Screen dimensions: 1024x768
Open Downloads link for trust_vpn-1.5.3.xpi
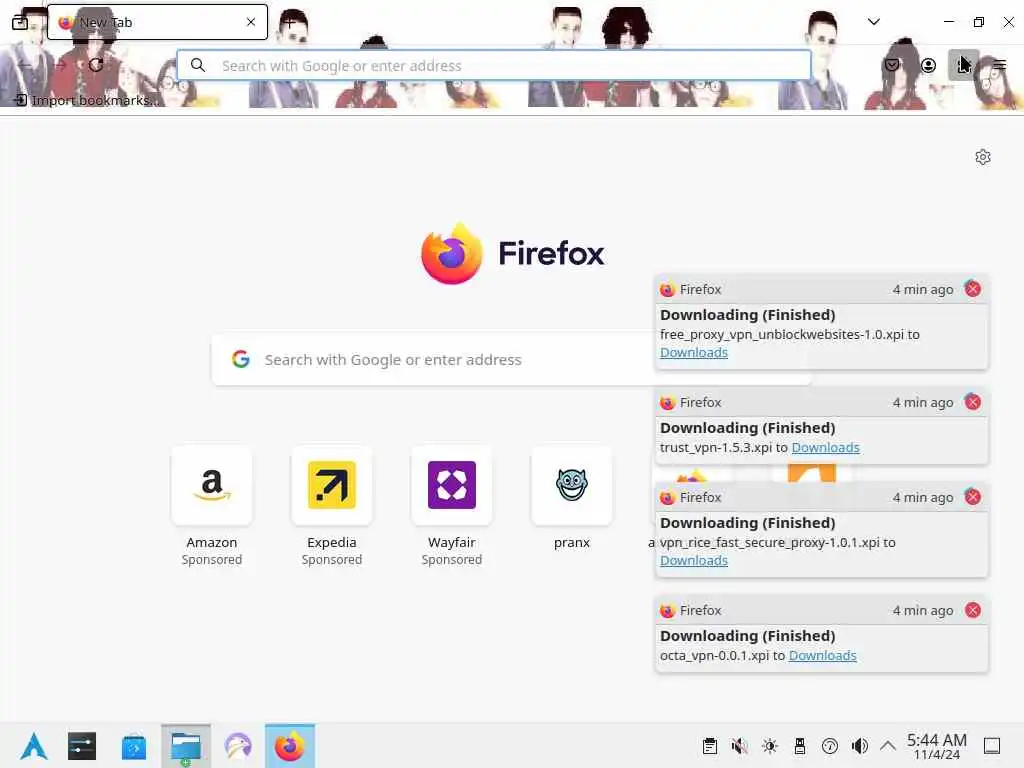[825, 447]
